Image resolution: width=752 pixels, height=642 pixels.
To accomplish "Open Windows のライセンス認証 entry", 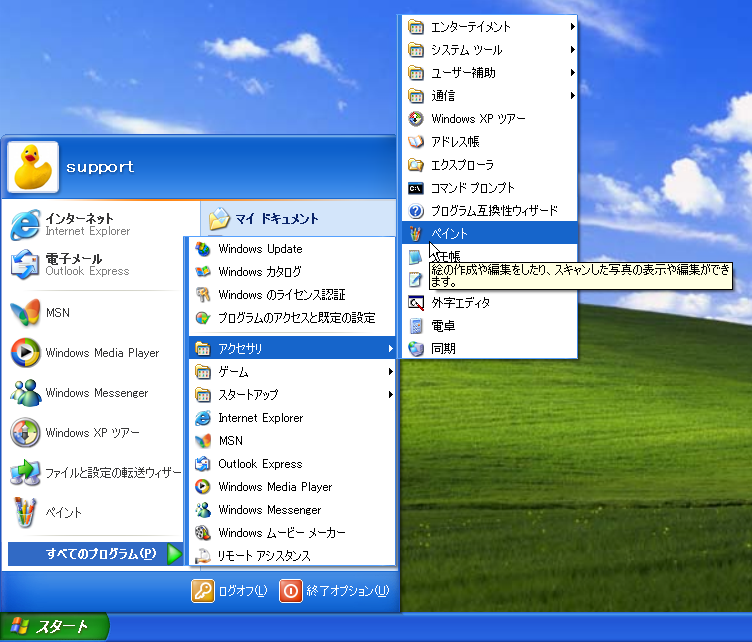I will [292, 295].
